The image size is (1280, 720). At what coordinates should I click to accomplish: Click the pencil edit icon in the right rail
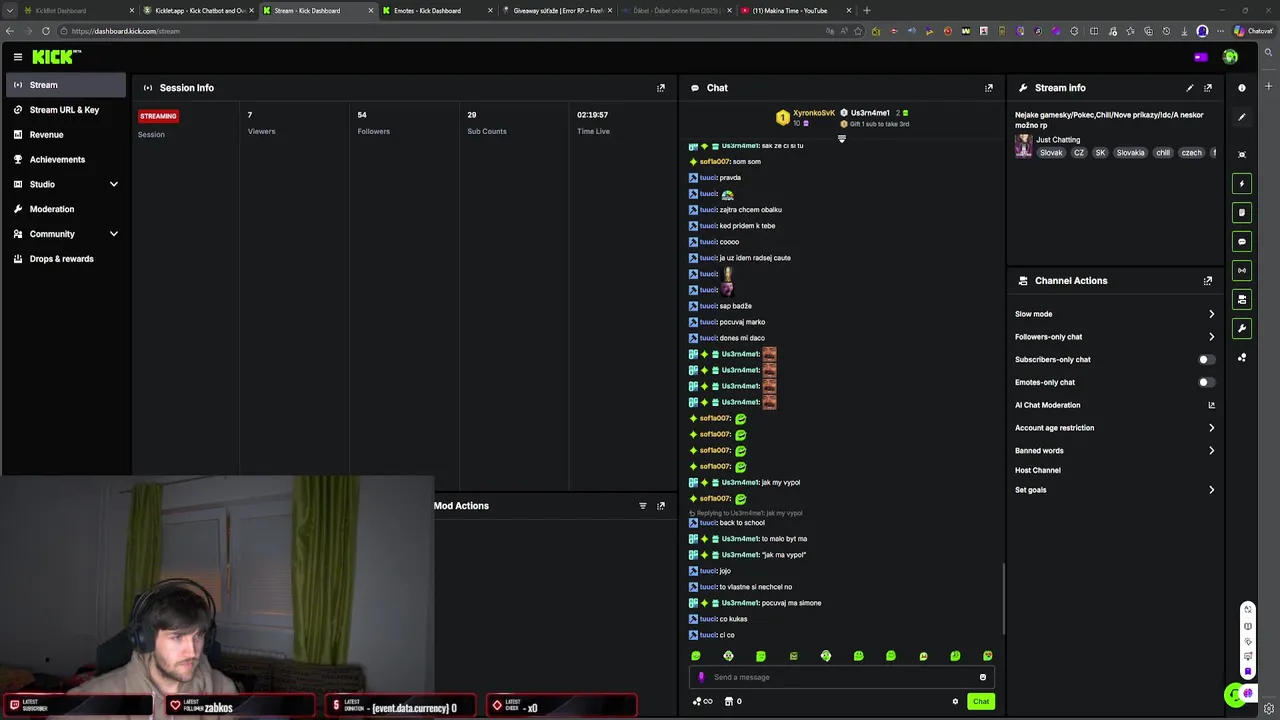click(1242, 117)
